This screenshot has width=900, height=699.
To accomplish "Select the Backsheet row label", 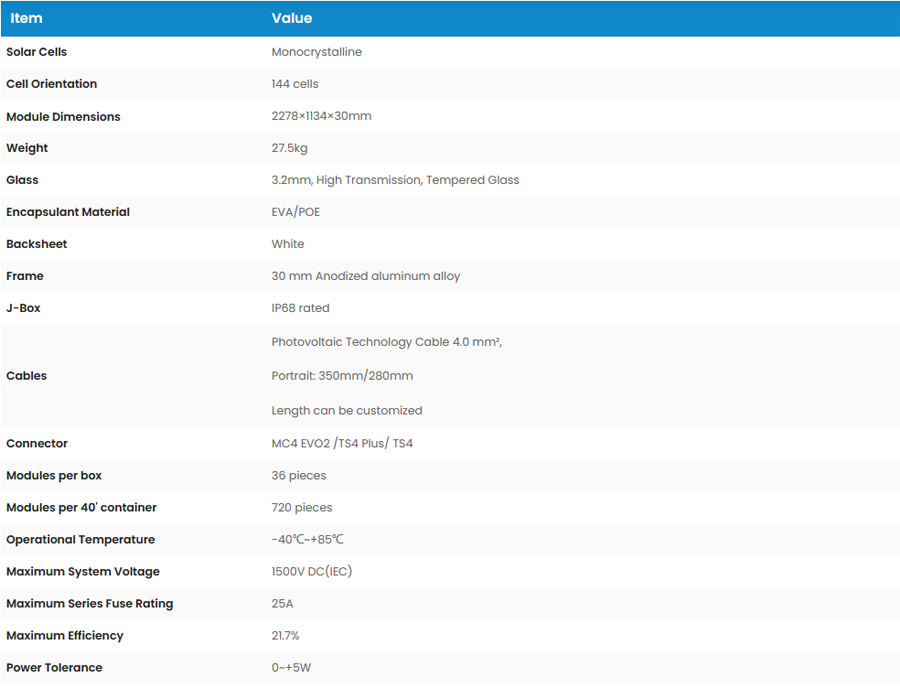I will pyautogui.click(x=37, y=244).
